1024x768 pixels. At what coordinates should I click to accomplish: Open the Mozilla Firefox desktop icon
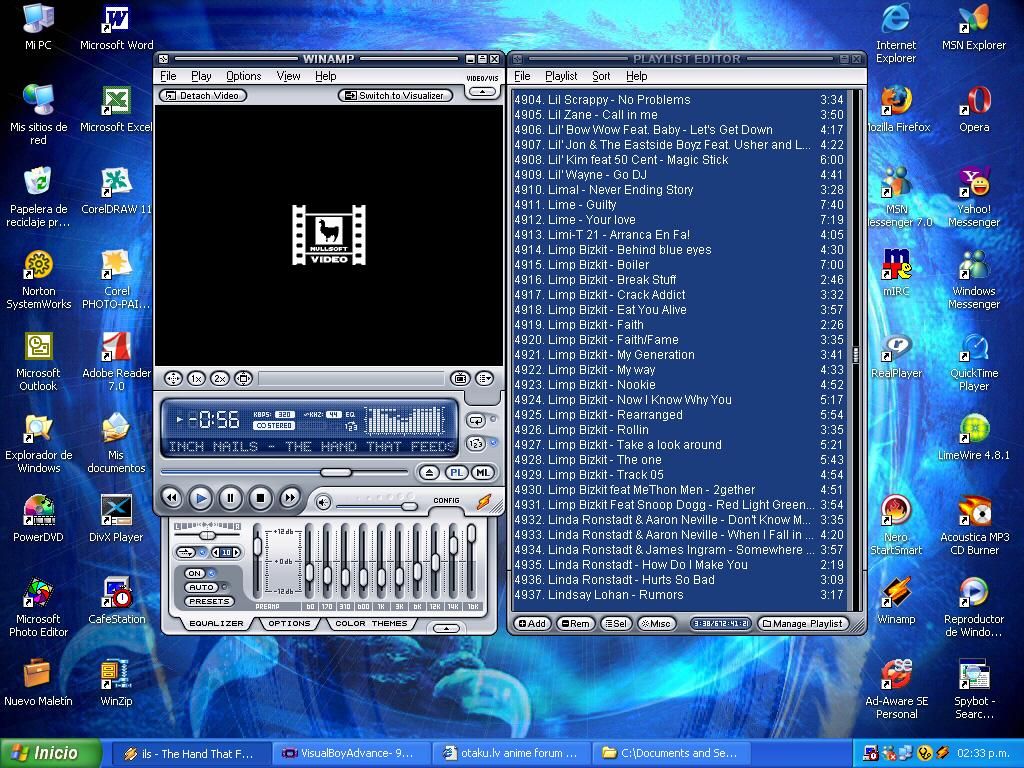click(x=896, y=108)
